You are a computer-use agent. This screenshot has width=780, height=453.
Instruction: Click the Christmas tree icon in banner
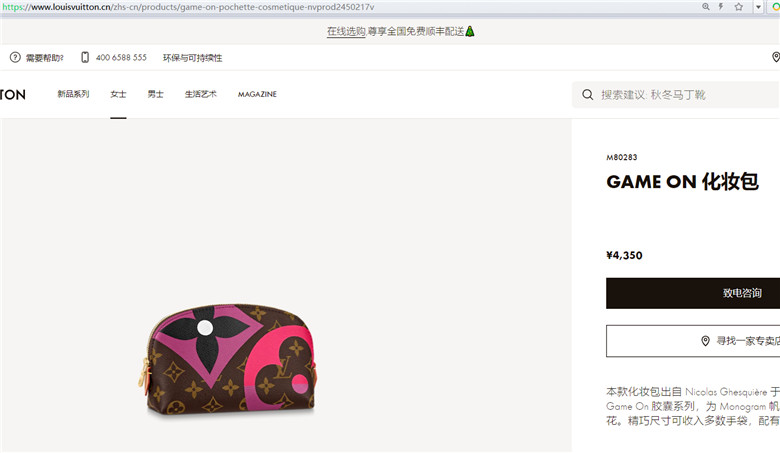470,31
